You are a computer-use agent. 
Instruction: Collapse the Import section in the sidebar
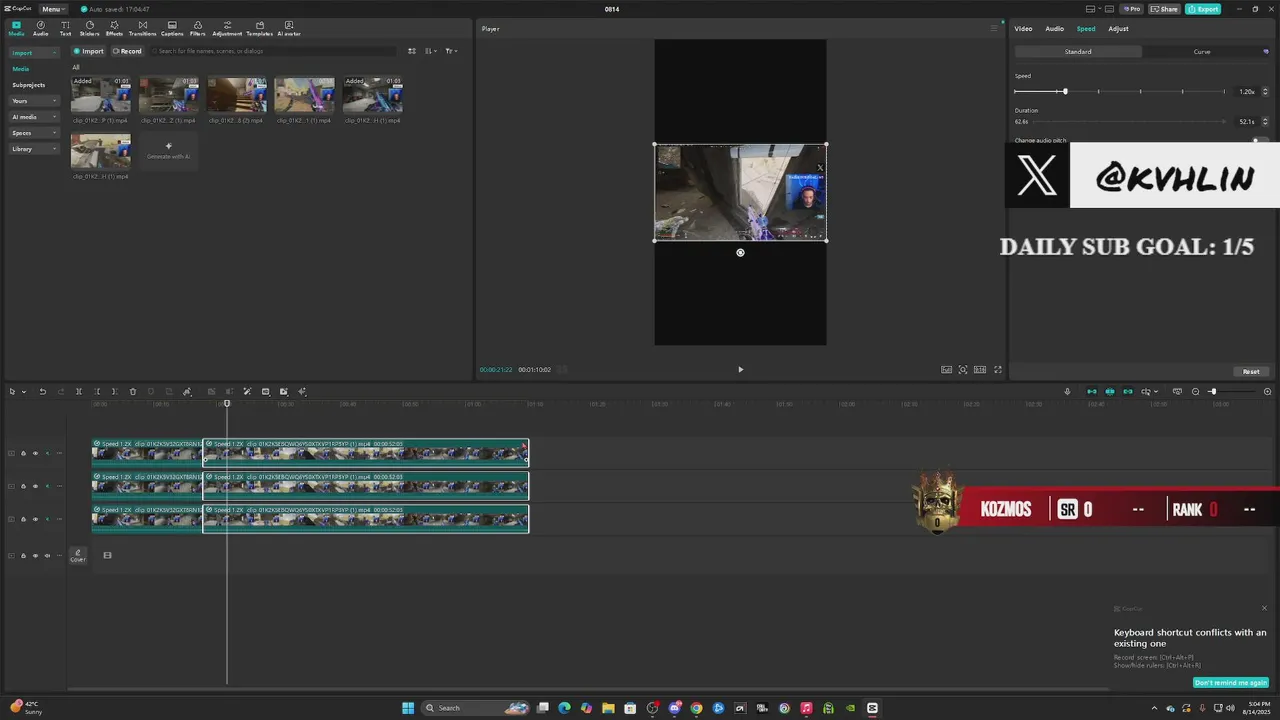(x=35, y=52)
